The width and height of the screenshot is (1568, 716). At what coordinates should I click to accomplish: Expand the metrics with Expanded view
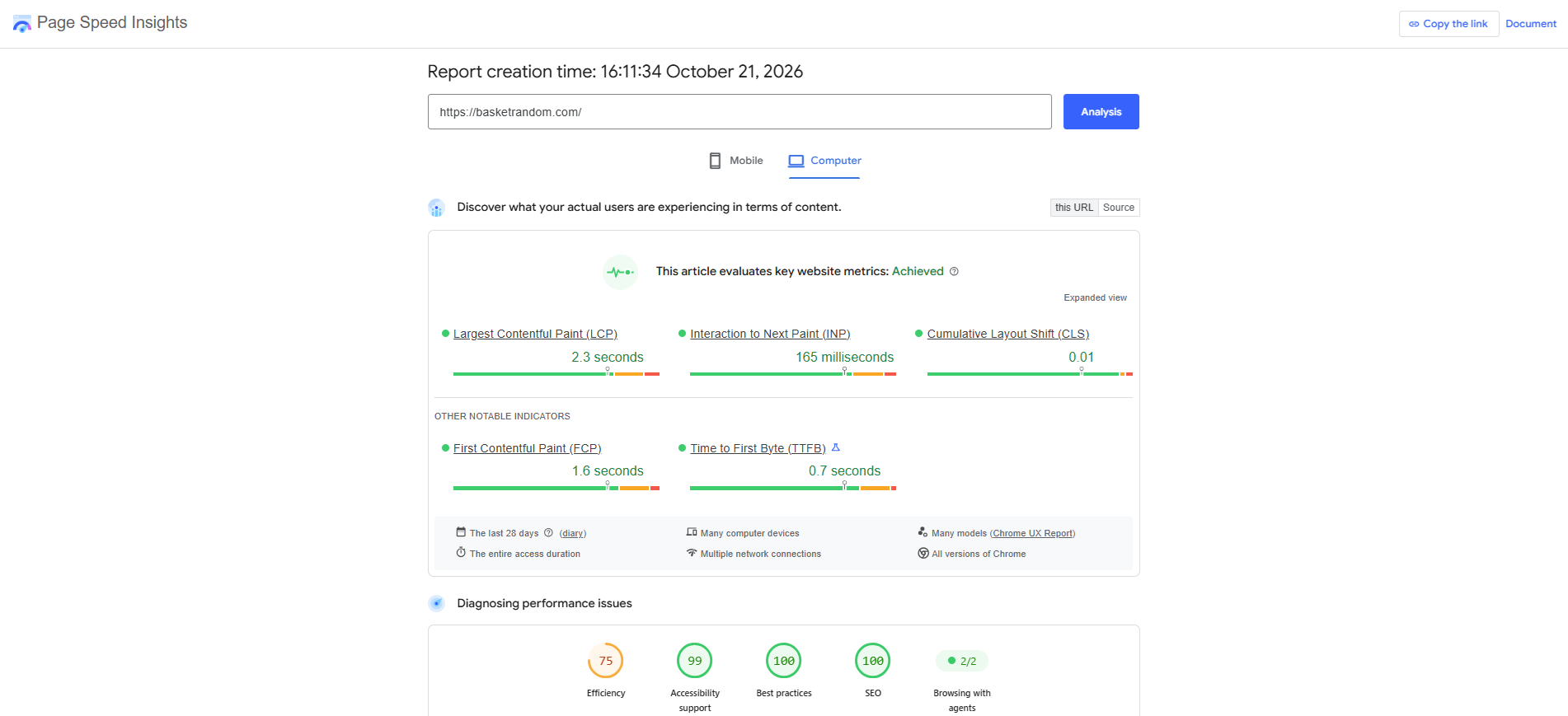[1095, 297]
